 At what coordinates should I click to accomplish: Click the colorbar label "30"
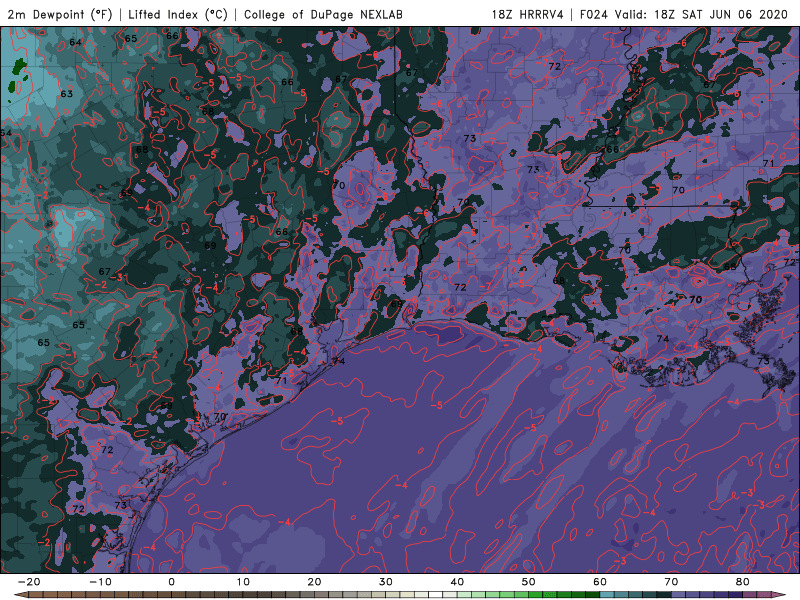point(386,582)
